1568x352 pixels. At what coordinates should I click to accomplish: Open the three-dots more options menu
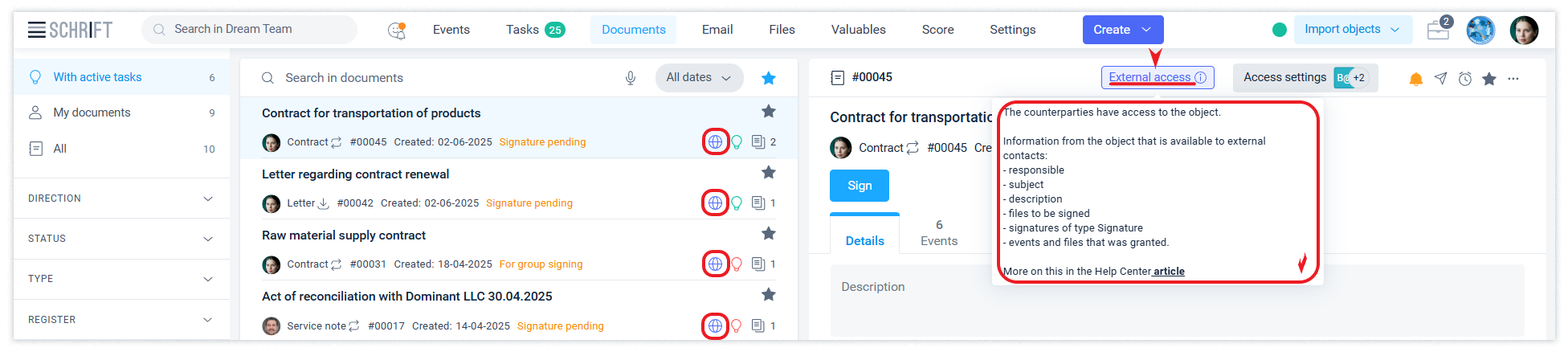[1513, 79]
